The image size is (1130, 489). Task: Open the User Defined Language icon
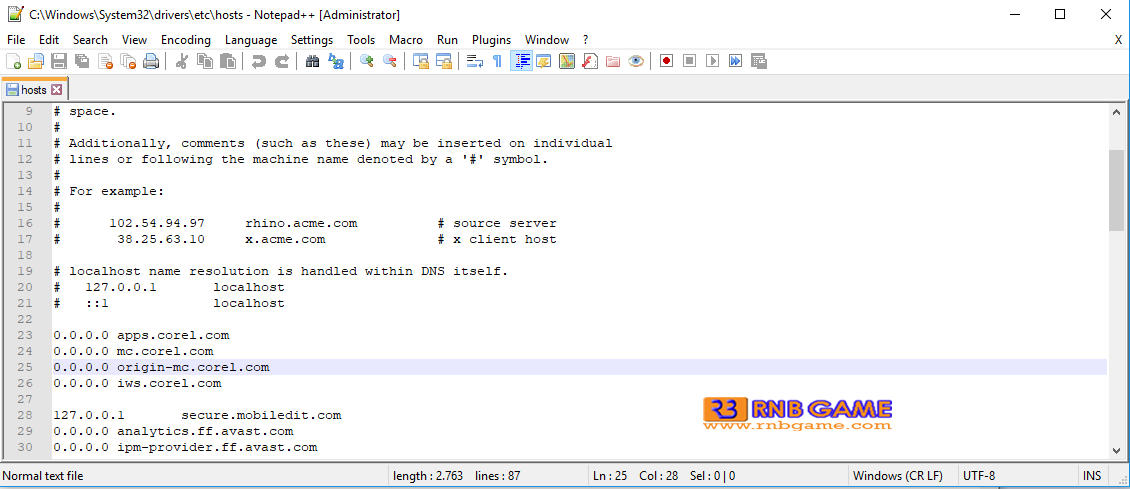click(544, 61)
